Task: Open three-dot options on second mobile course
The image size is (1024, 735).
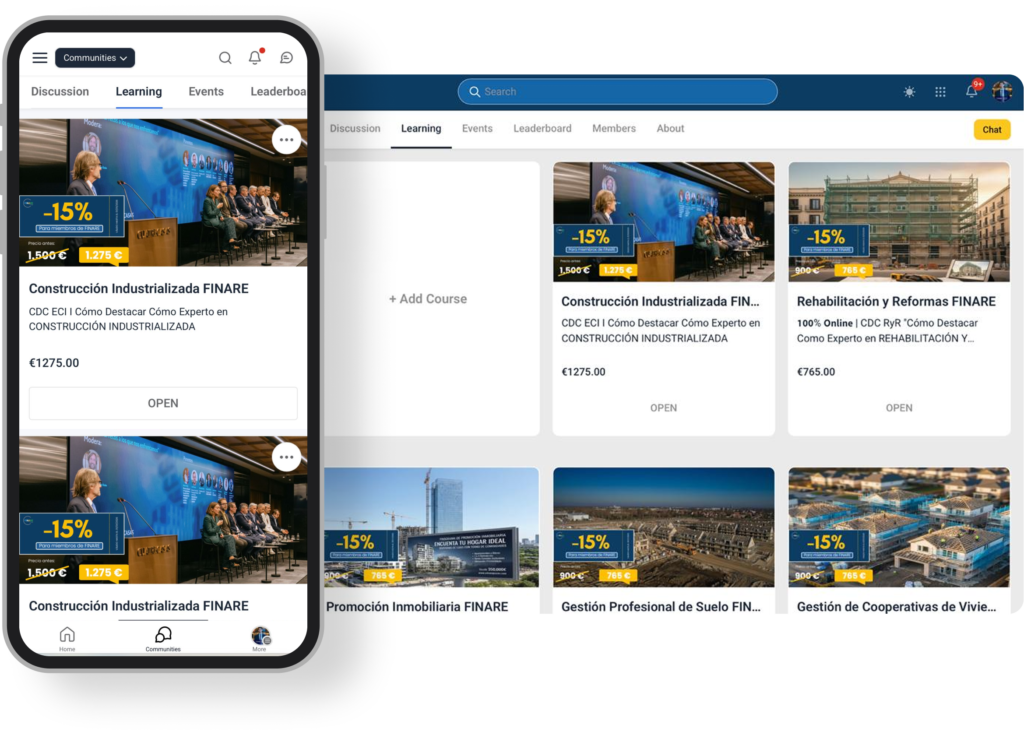Action: pyautogui.click(x=286, y=457)
